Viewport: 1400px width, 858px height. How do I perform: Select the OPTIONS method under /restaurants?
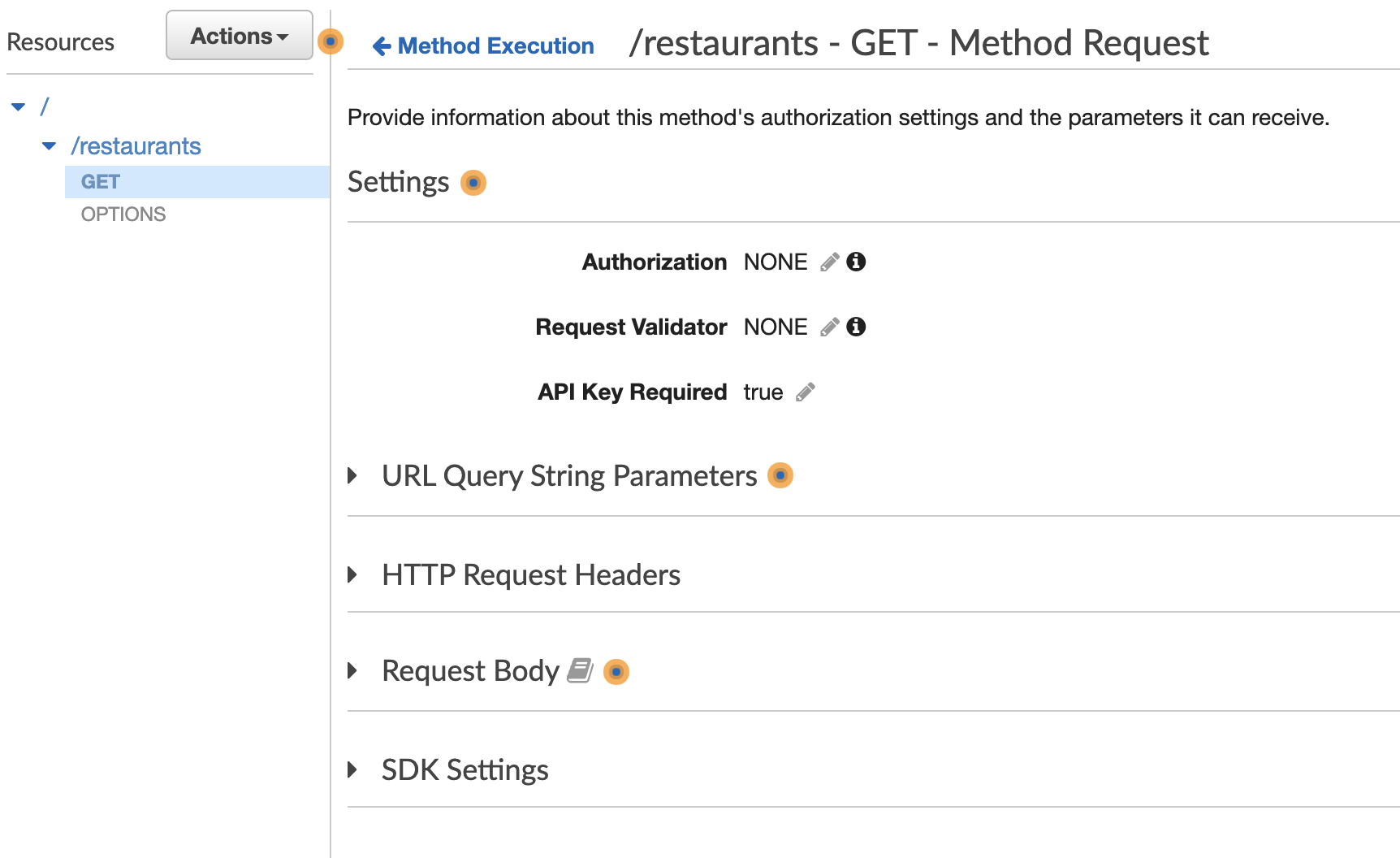[123, 214]
